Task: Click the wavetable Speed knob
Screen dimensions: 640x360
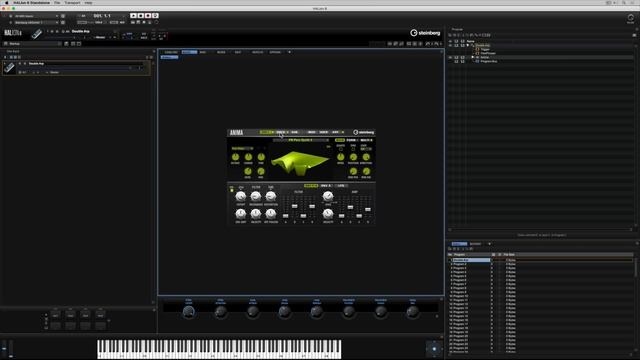Action: pos(340,157)
